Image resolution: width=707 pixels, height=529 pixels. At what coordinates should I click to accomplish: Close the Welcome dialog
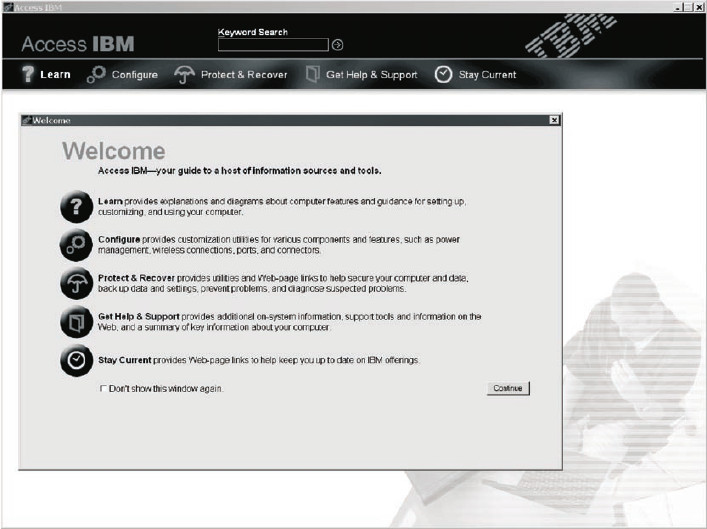point(554,120)
